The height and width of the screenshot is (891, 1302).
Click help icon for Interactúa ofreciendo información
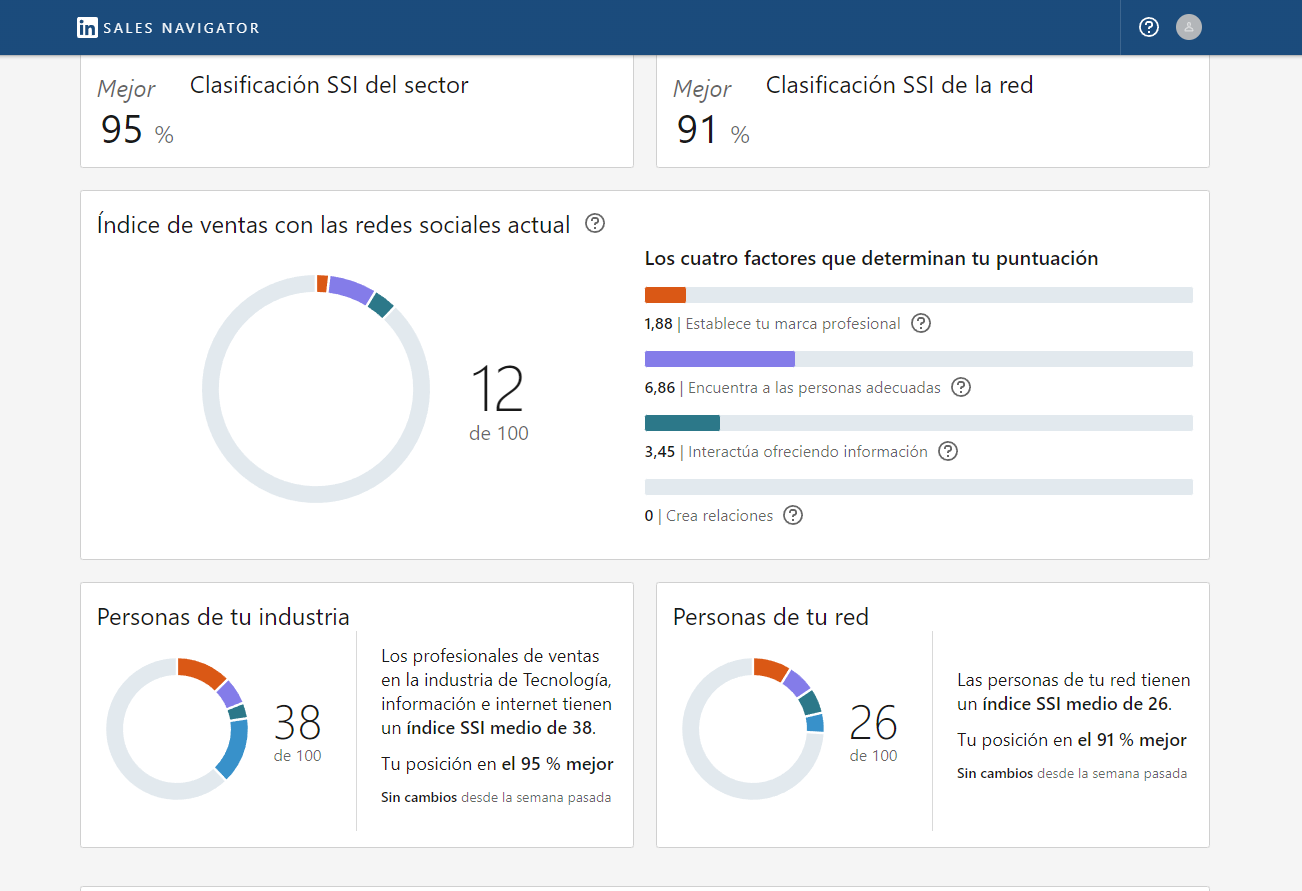(x=948, y=451)
